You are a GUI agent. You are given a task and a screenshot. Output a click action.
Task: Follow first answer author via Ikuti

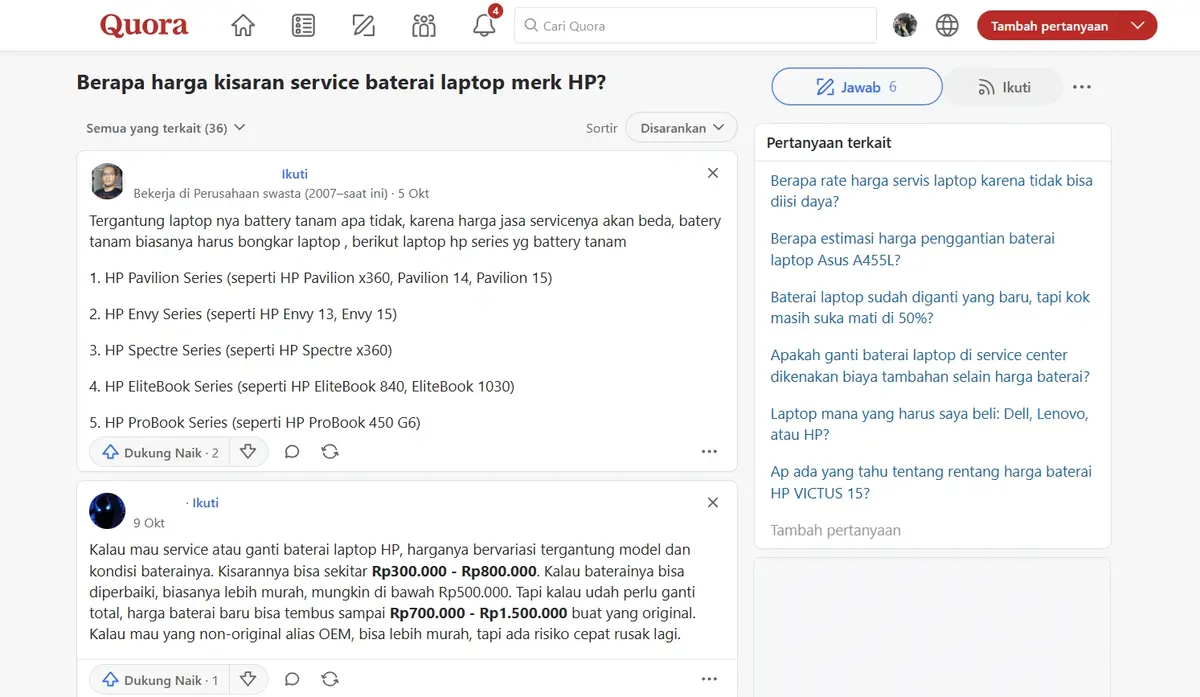[x=294, y=174]
